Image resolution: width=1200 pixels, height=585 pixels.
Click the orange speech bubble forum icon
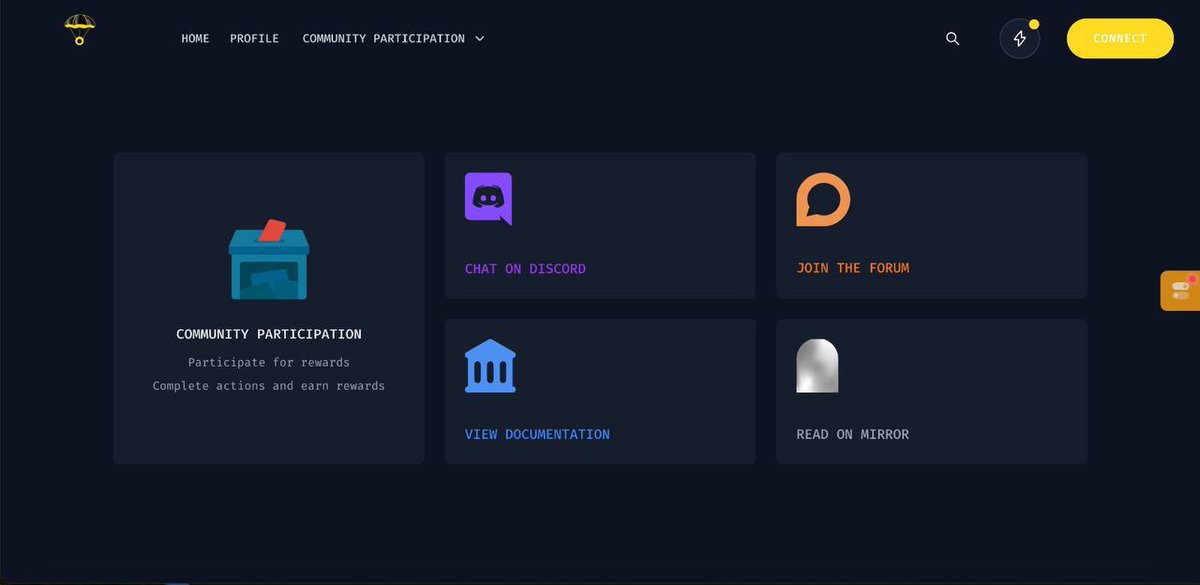pyautogui.click(x=822, y=199)
